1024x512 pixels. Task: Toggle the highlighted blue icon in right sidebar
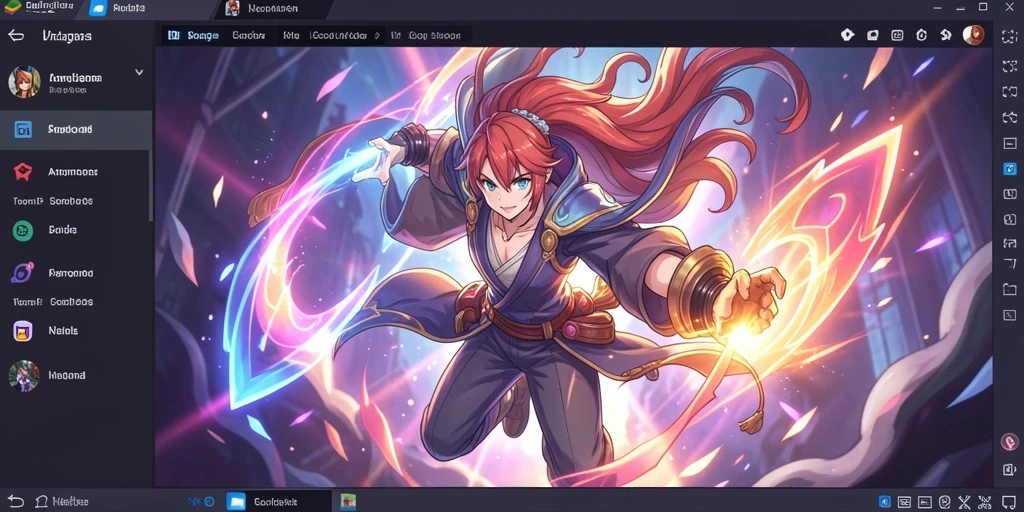pyautogui.click(x=1010, y=169)
